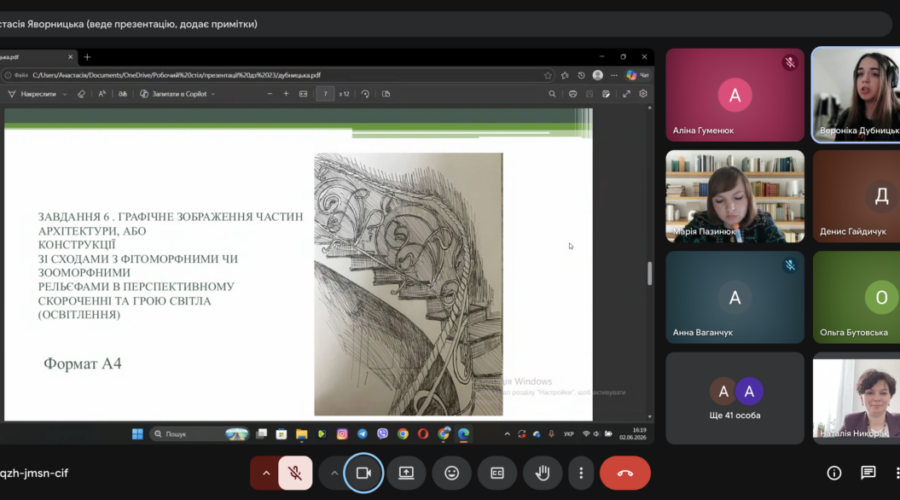Rotate the PDF page
The height and width of the screenshot is (500, 900).
click(365, 94)
